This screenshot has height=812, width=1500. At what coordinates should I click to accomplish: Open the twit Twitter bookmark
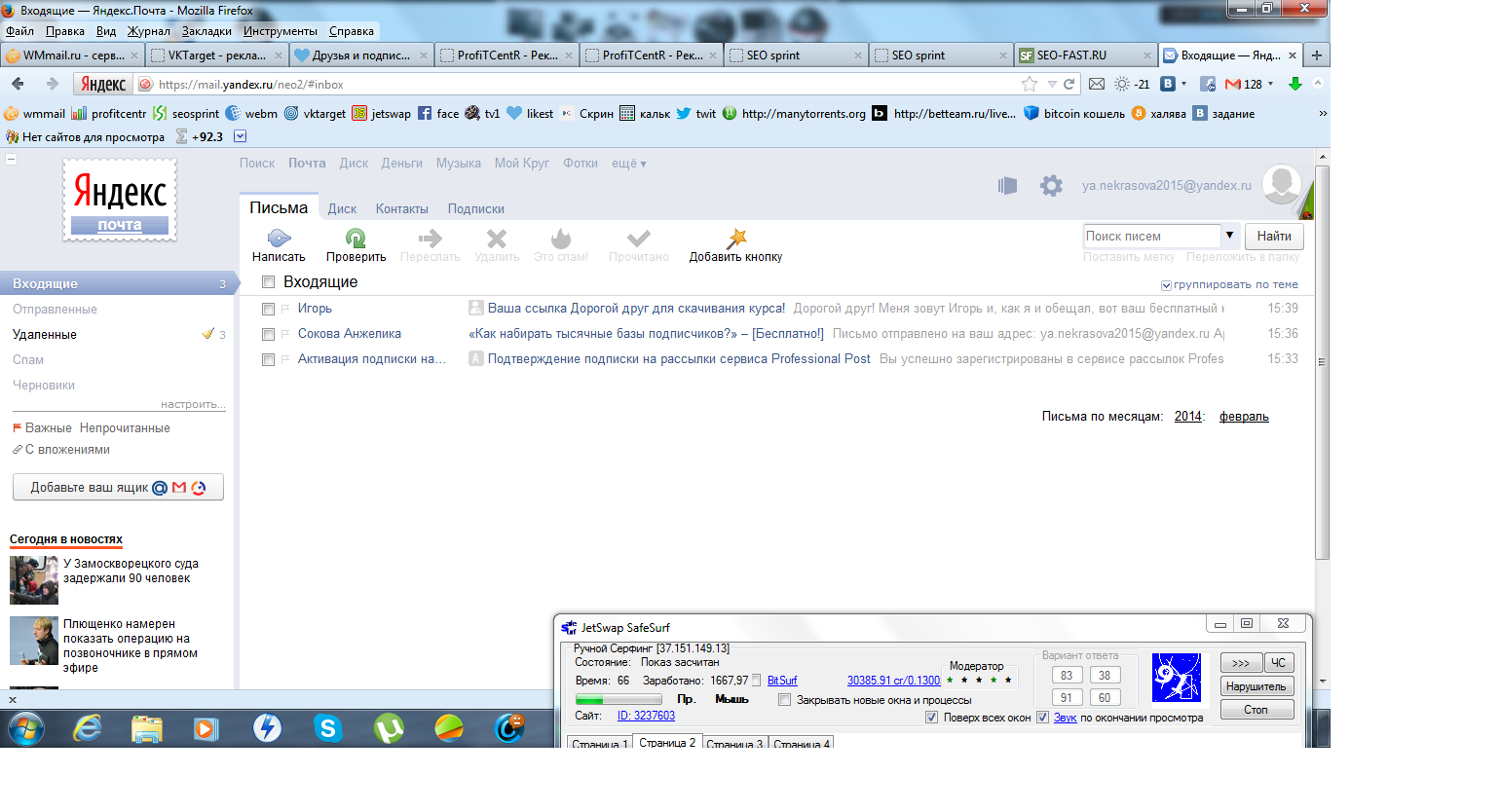tap(696, 113)
